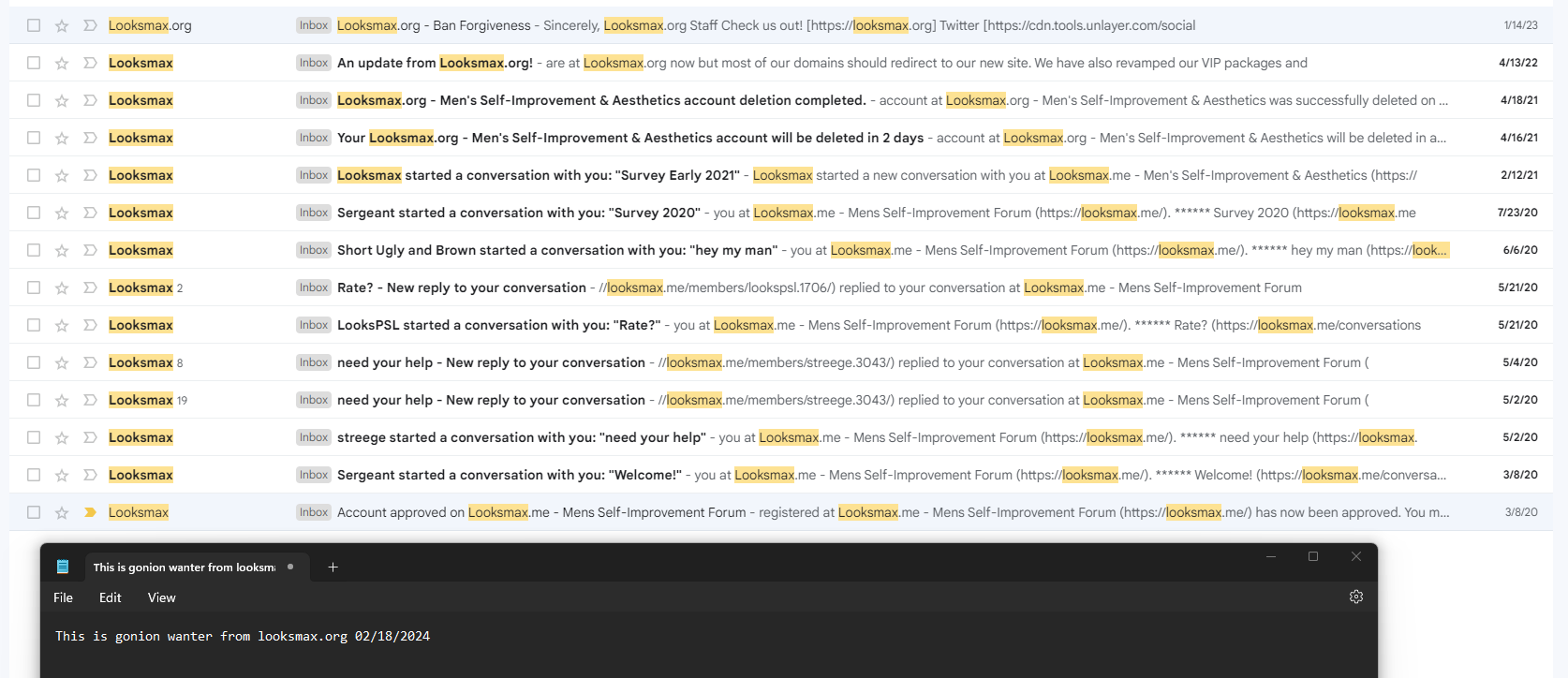Star the "Account approved" email

[62, 512]
